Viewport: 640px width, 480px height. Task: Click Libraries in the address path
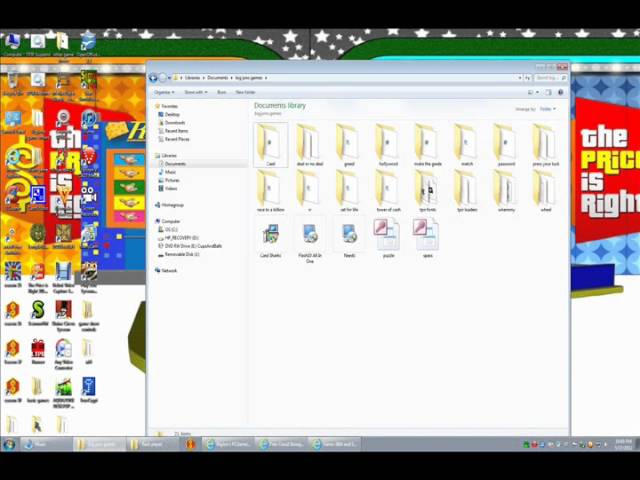(x=192, y=78)
